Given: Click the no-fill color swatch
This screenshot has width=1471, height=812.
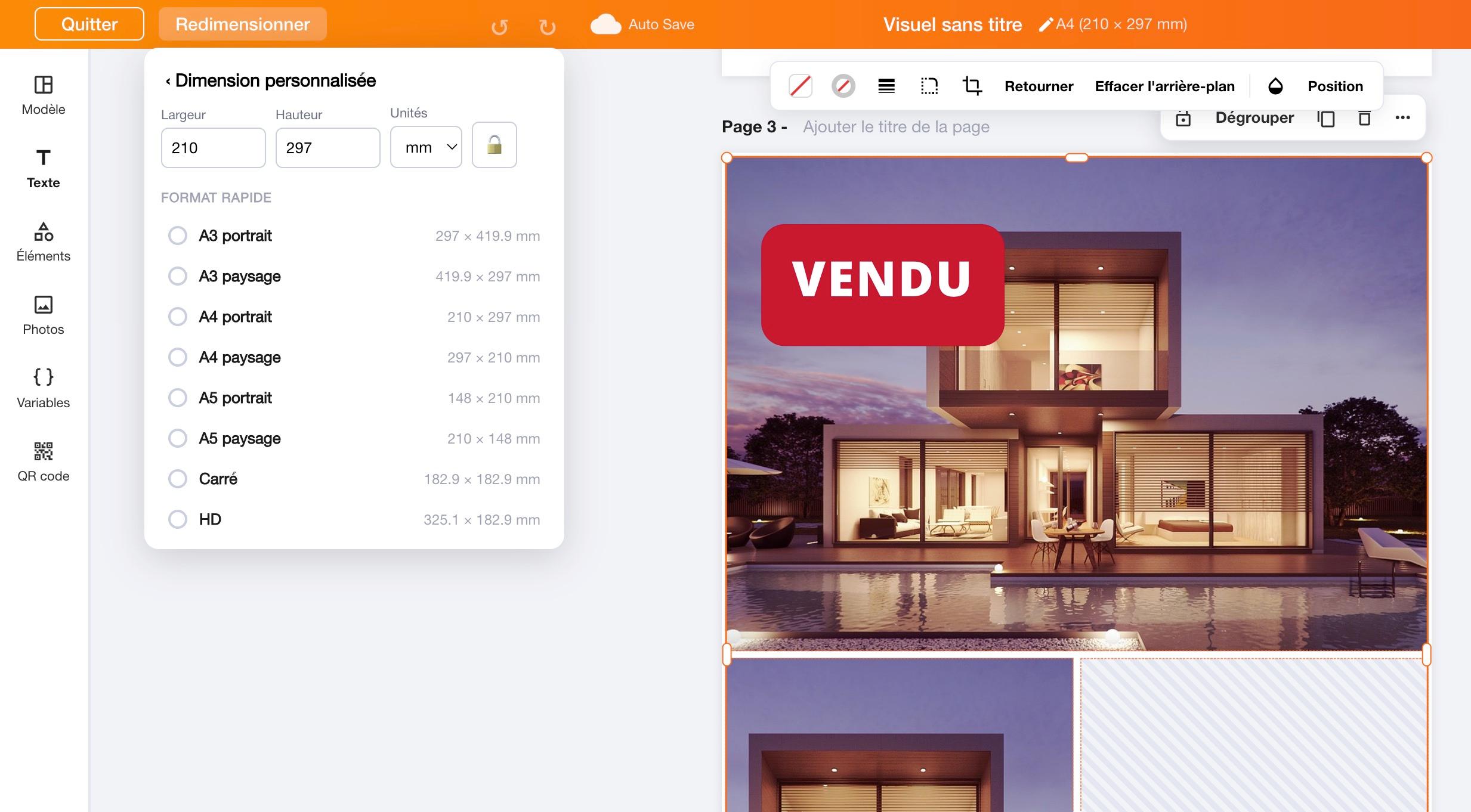Looking at the screenshot, I should tap(800, 86).
